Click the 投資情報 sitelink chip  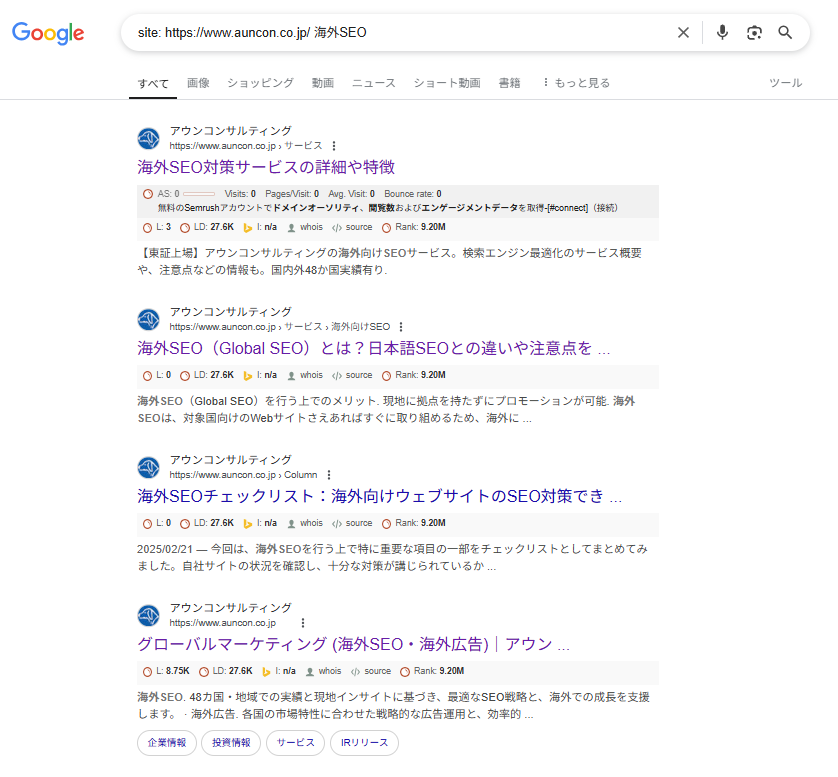tap(231, 743)
